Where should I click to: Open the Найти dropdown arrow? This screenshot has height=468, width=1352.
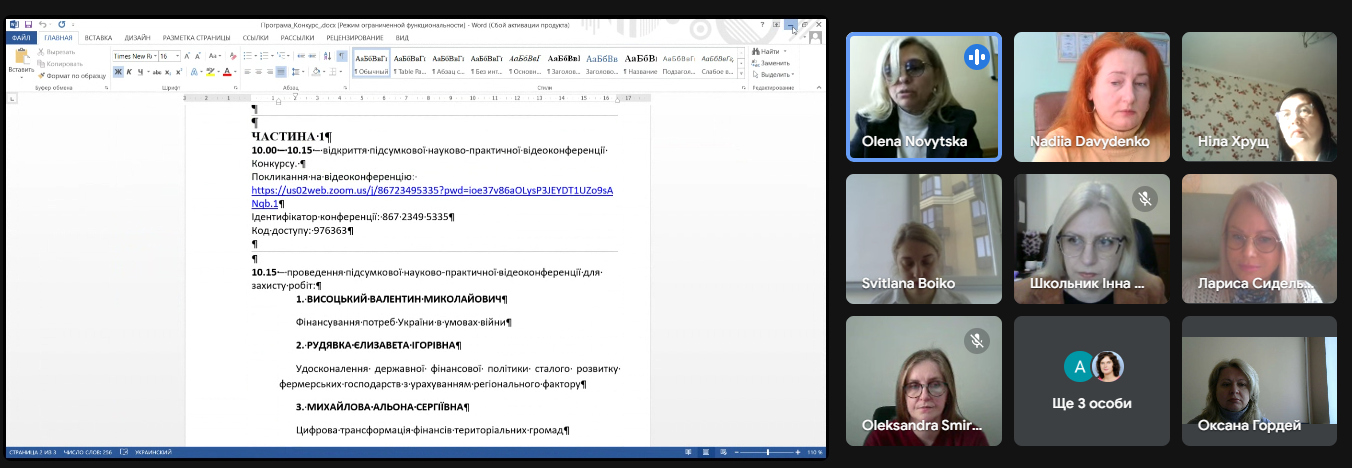785,51
